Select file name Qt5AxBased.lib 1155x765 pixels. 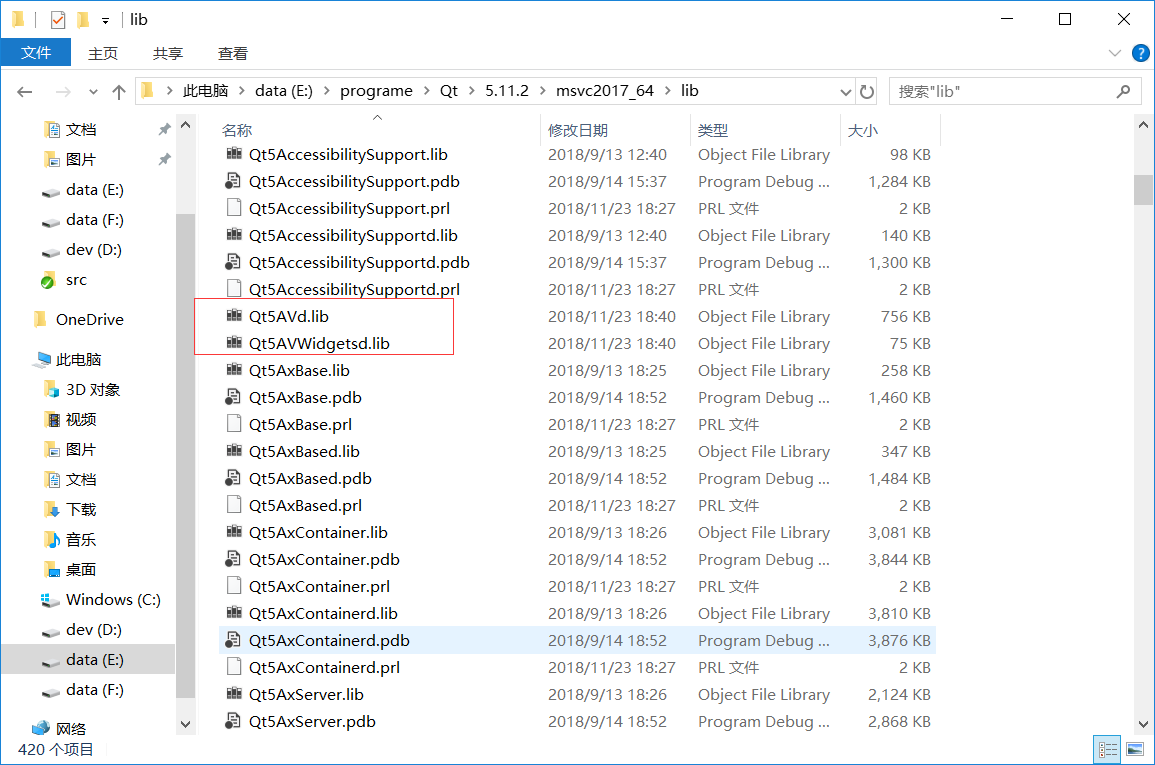click(x=304, y=451)
